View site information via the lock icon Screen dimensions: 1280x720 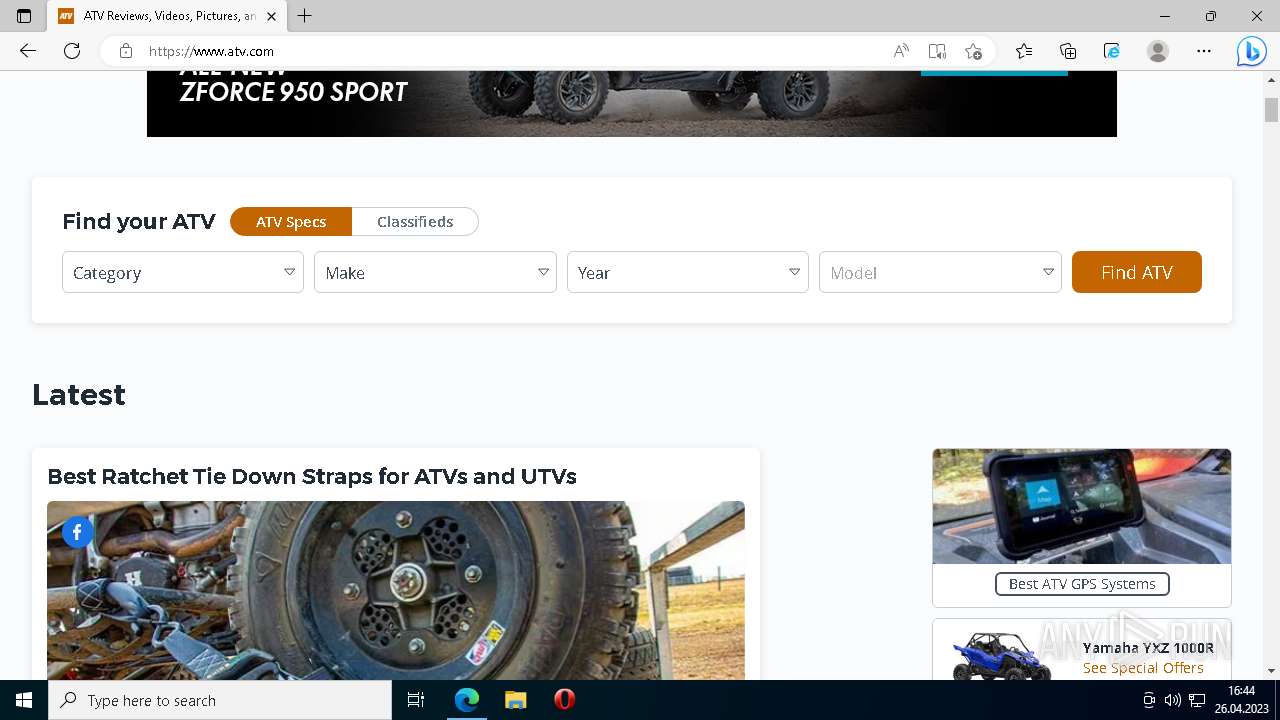(x=125, y=51)
